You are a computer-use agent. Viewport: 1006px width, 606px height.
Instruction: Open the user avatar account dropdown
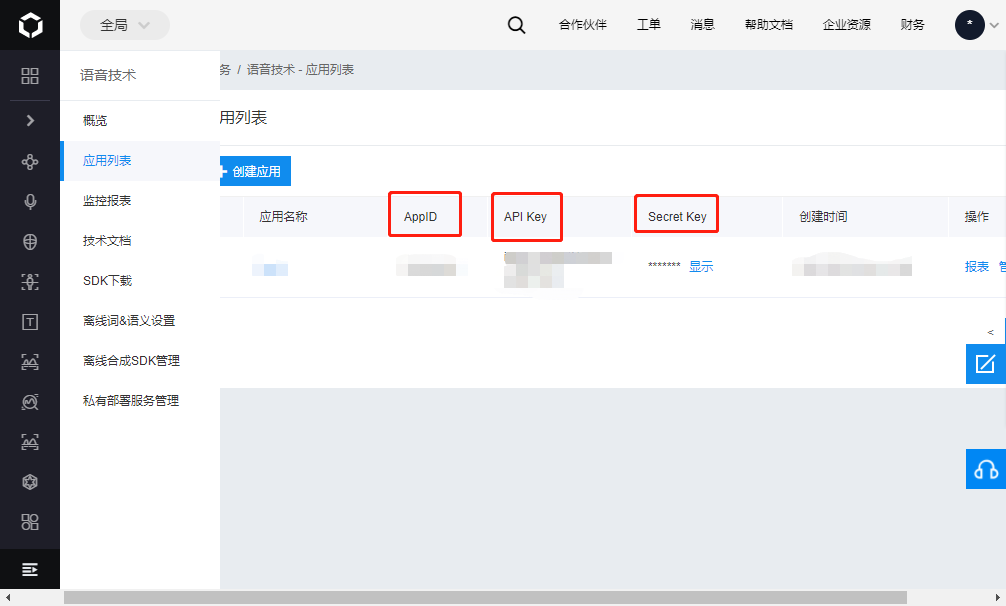pos(967,24)
